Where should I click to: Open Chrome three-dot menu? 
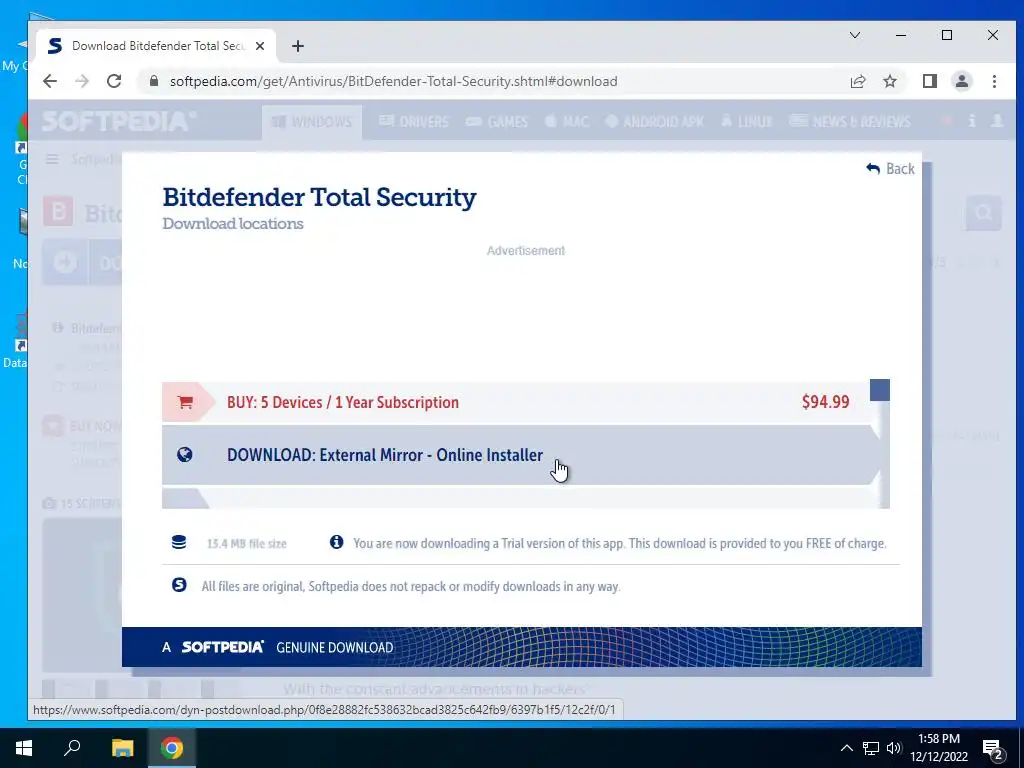994,81
